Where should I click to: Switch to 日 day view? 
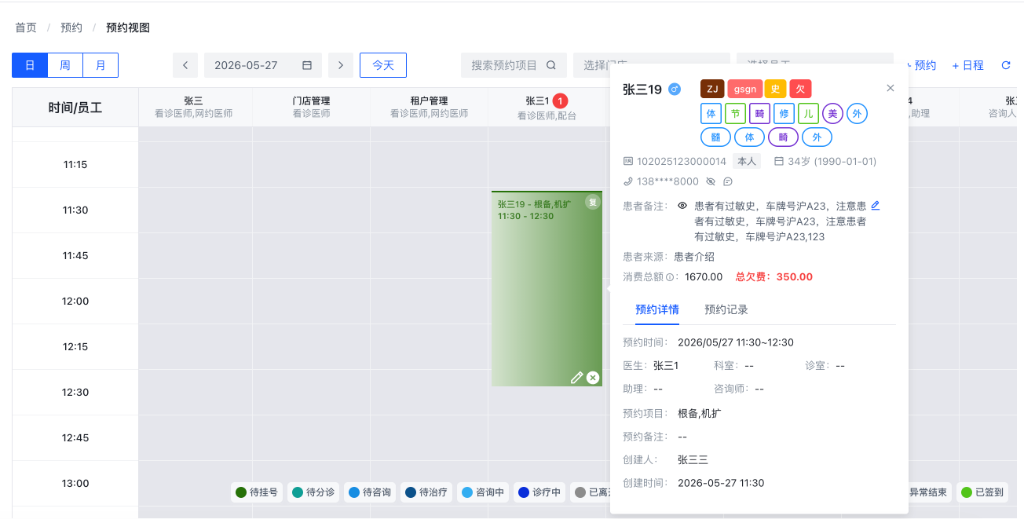(30, 65)
